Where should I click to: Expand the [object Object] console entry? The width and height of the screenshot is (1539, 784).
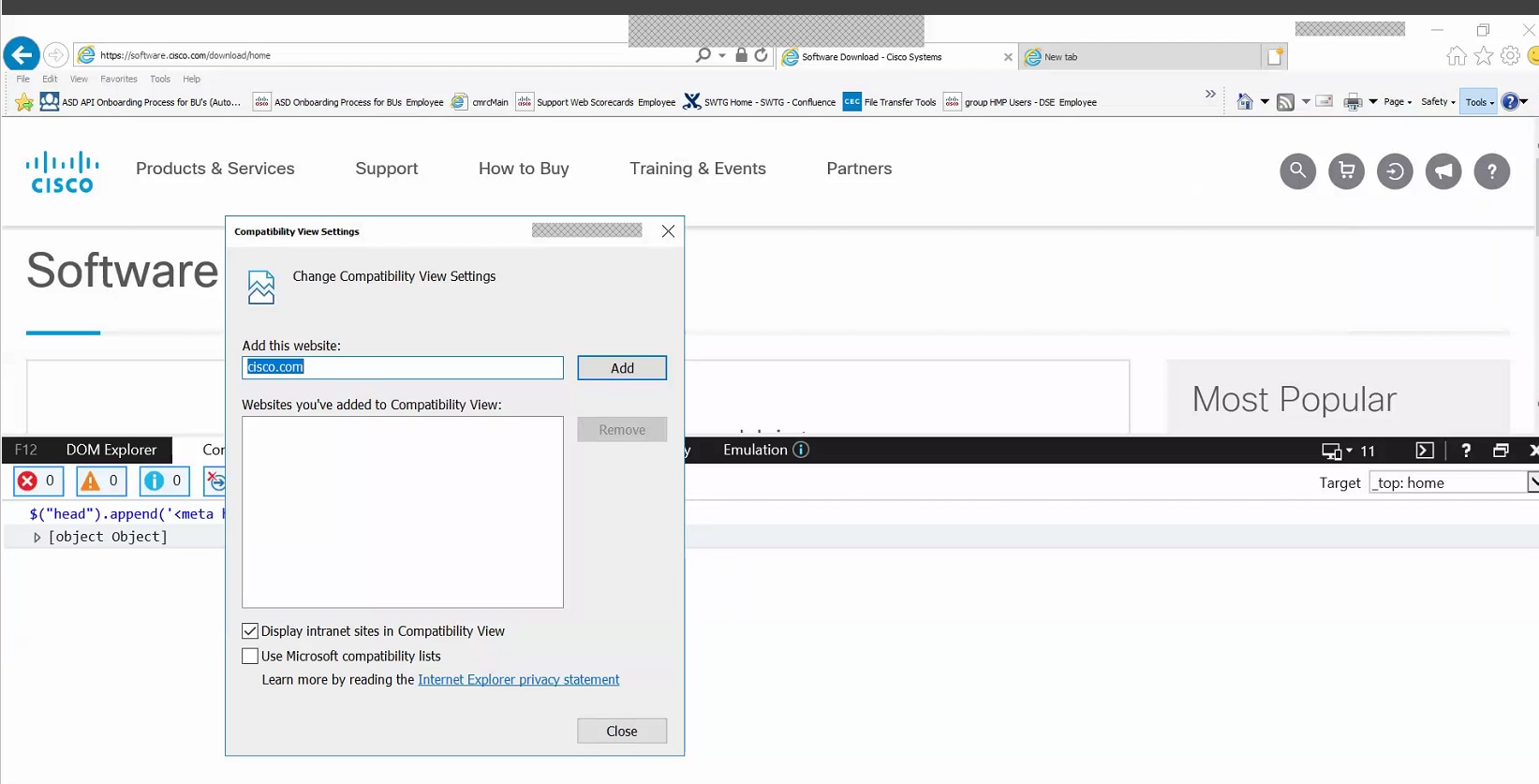point(37,538)
